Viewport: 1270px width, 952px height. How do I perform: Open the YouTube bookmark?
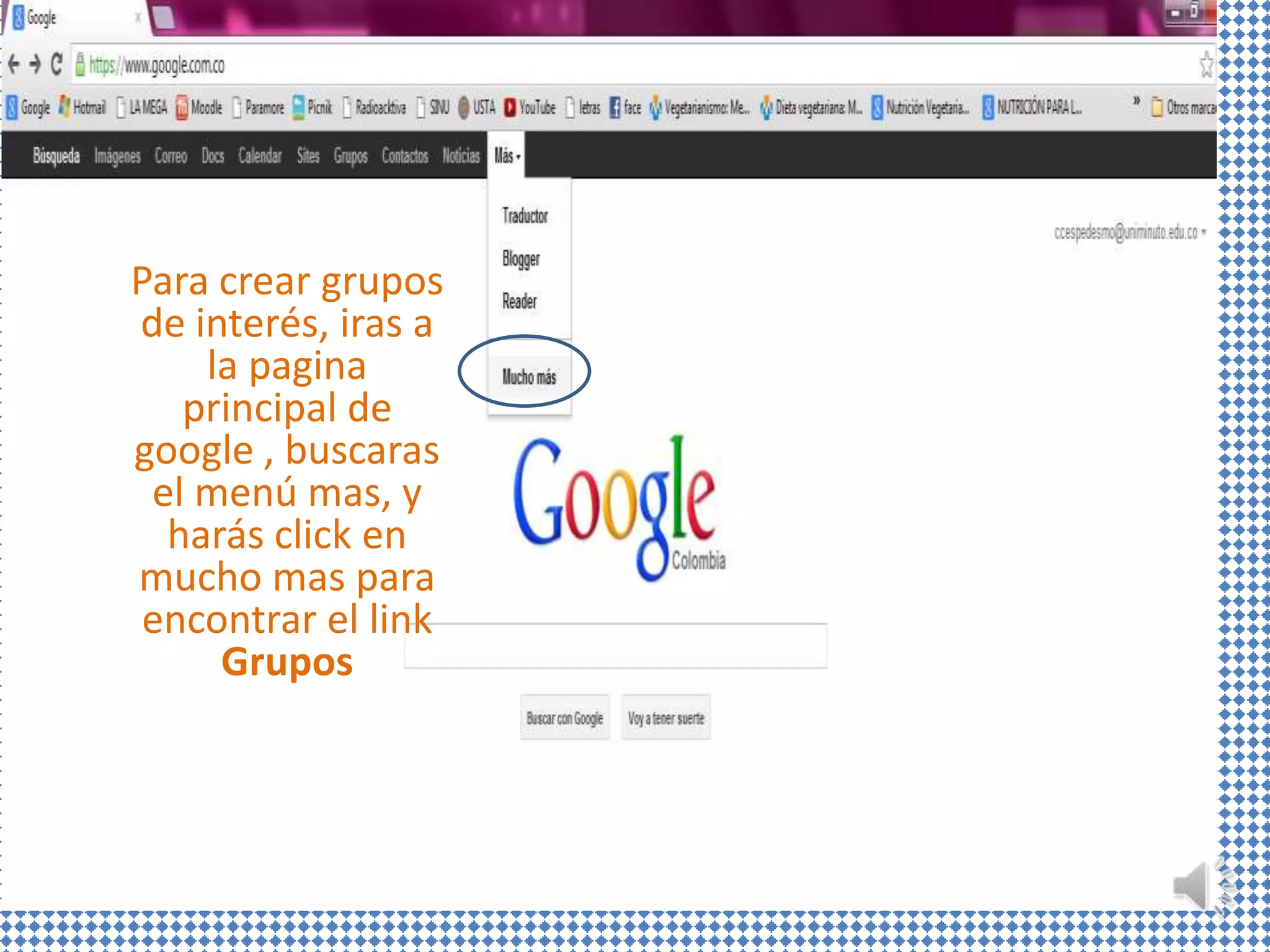[x=530, y=108]
